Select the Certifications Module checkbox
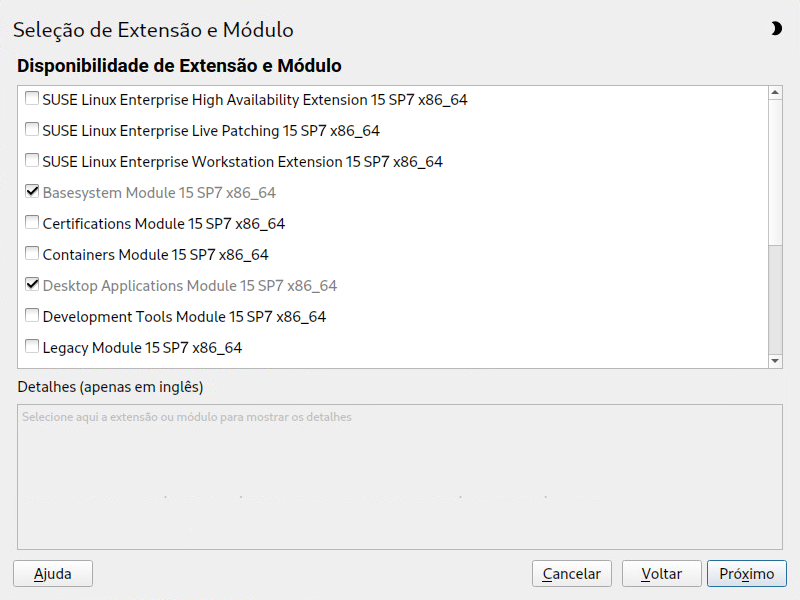 click(x=32, y=223)
